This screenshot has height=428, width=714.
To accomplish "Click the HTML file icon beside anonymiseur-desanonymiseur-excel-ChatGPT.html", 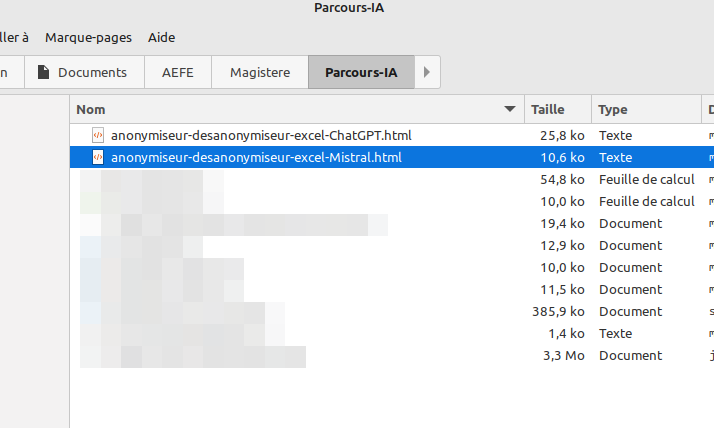I will [x=98, y=135].
